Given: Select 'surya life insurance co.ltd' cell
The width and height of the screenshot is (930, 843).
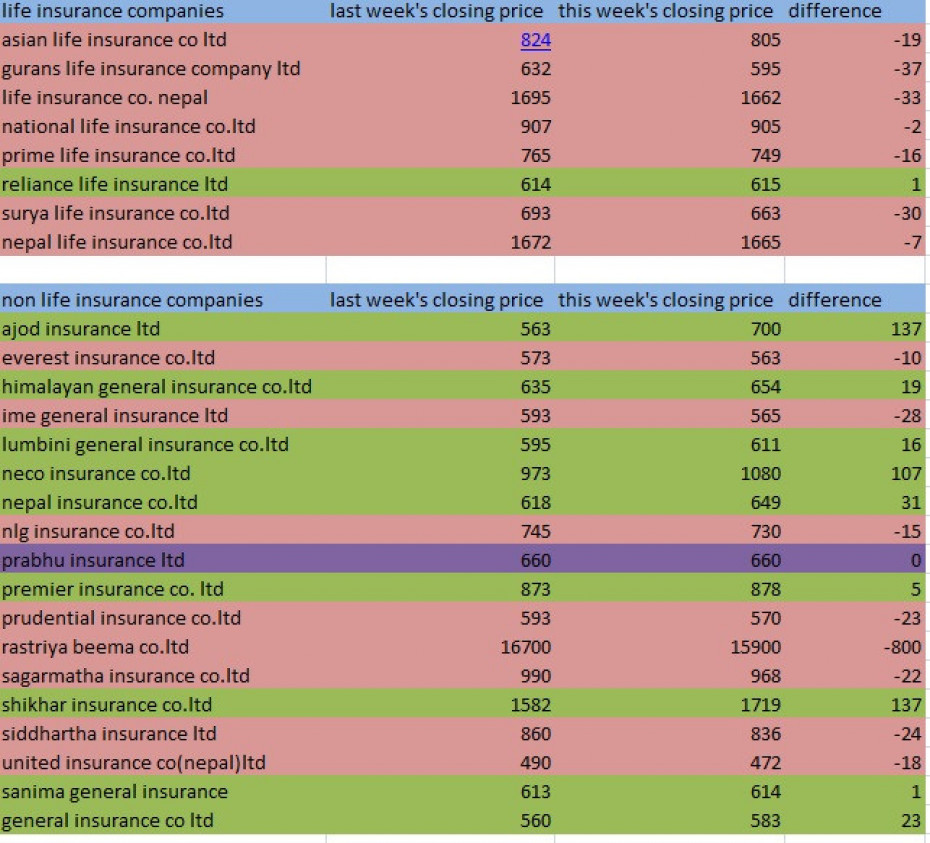Looking at the screenshot, I should pos(163,213).
